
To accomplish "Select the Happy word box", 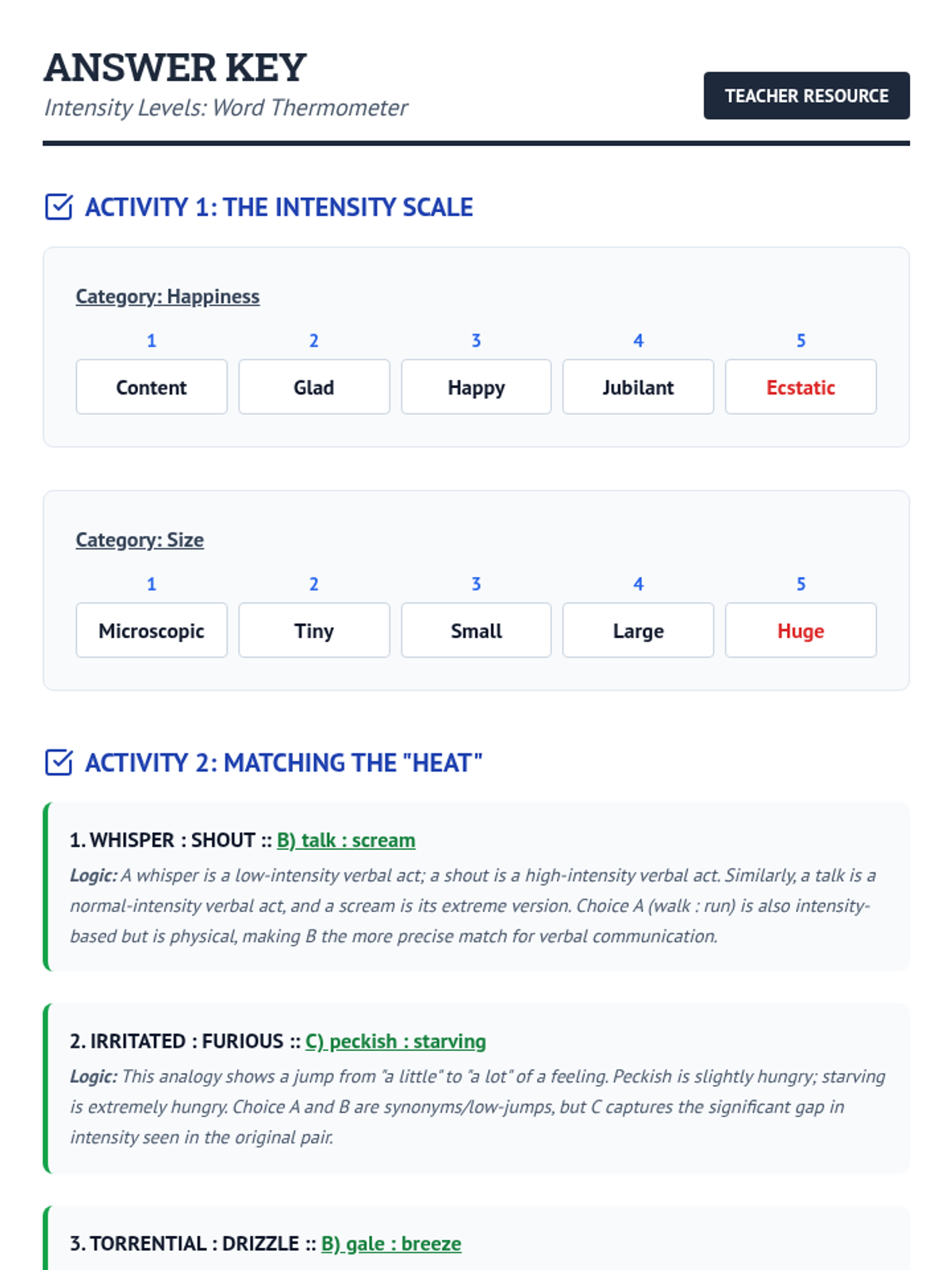I will [x=476, y=387].
